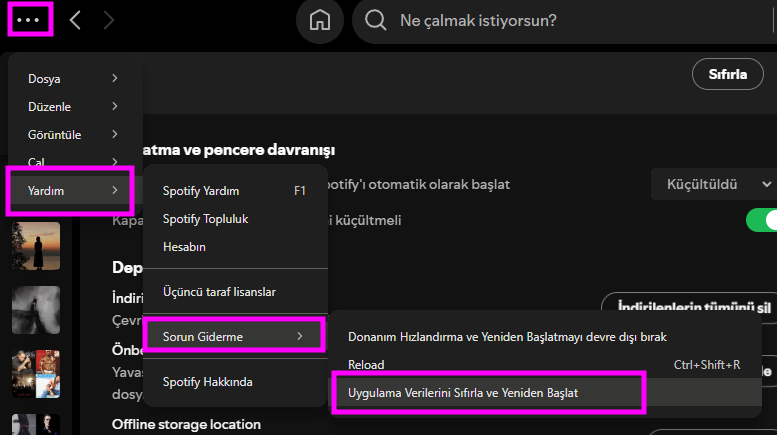Select Spotify Yardım menu entry

(235, 191)
